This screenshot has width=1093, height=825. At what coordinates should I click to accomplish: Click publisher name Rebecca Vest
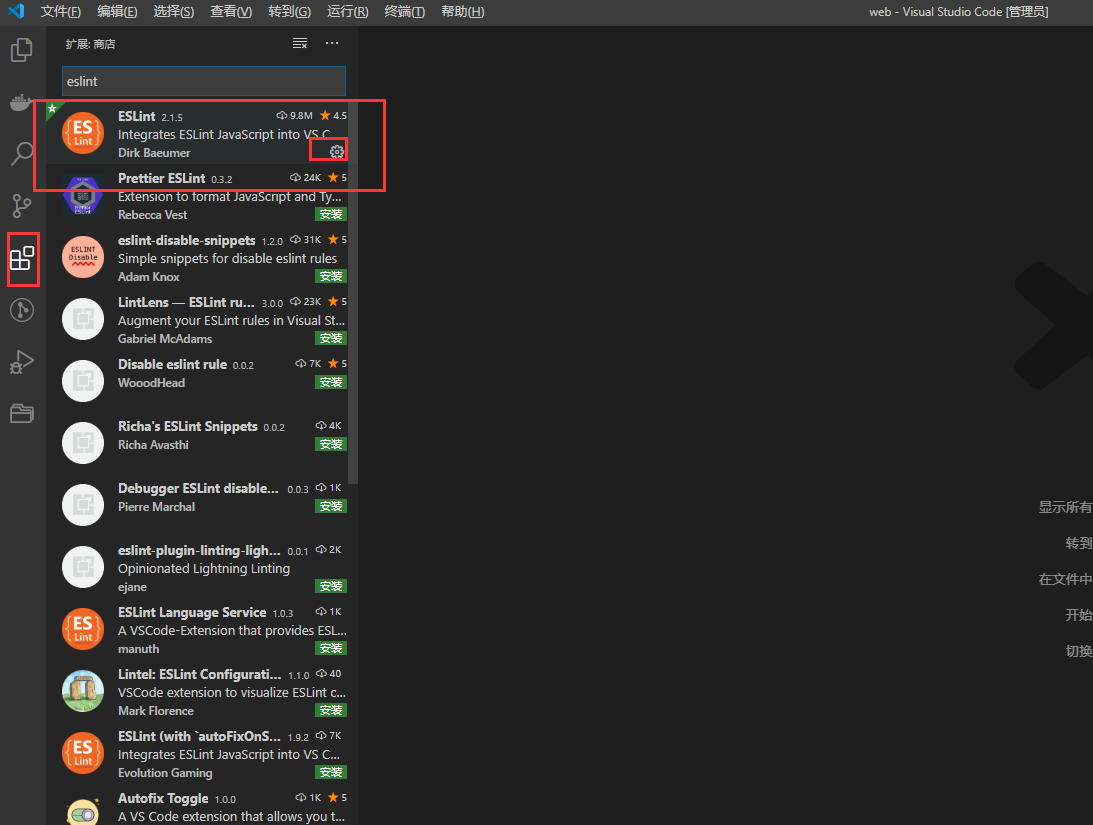click(153, 215)
